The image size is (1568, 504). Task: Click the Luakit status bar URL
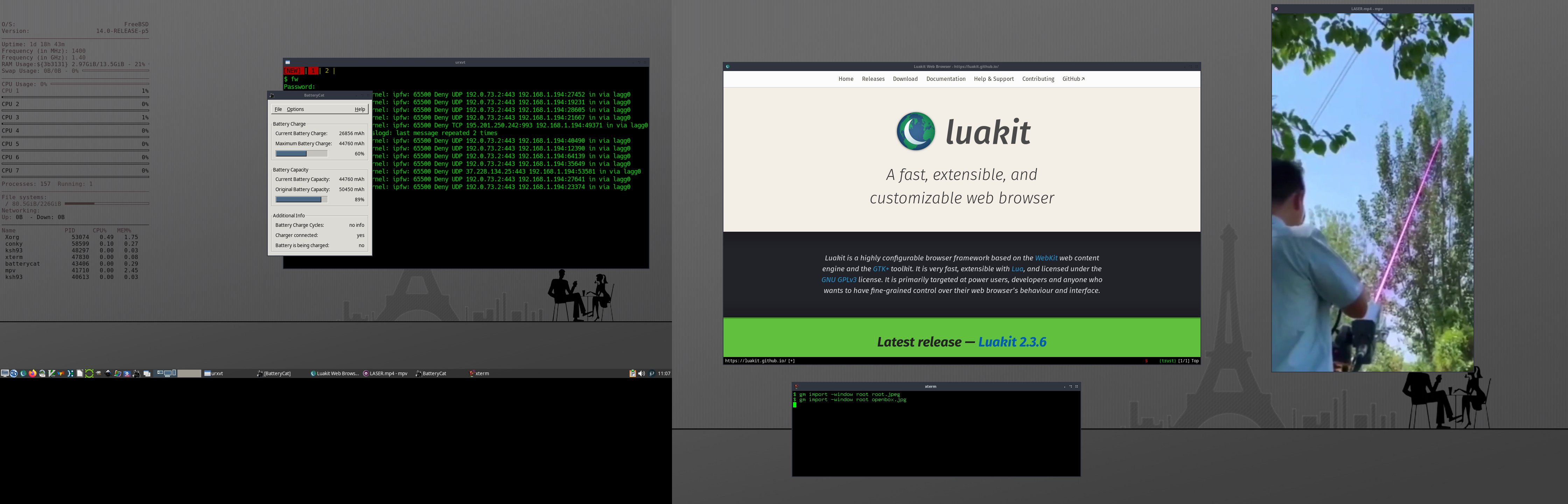point(755,361)
